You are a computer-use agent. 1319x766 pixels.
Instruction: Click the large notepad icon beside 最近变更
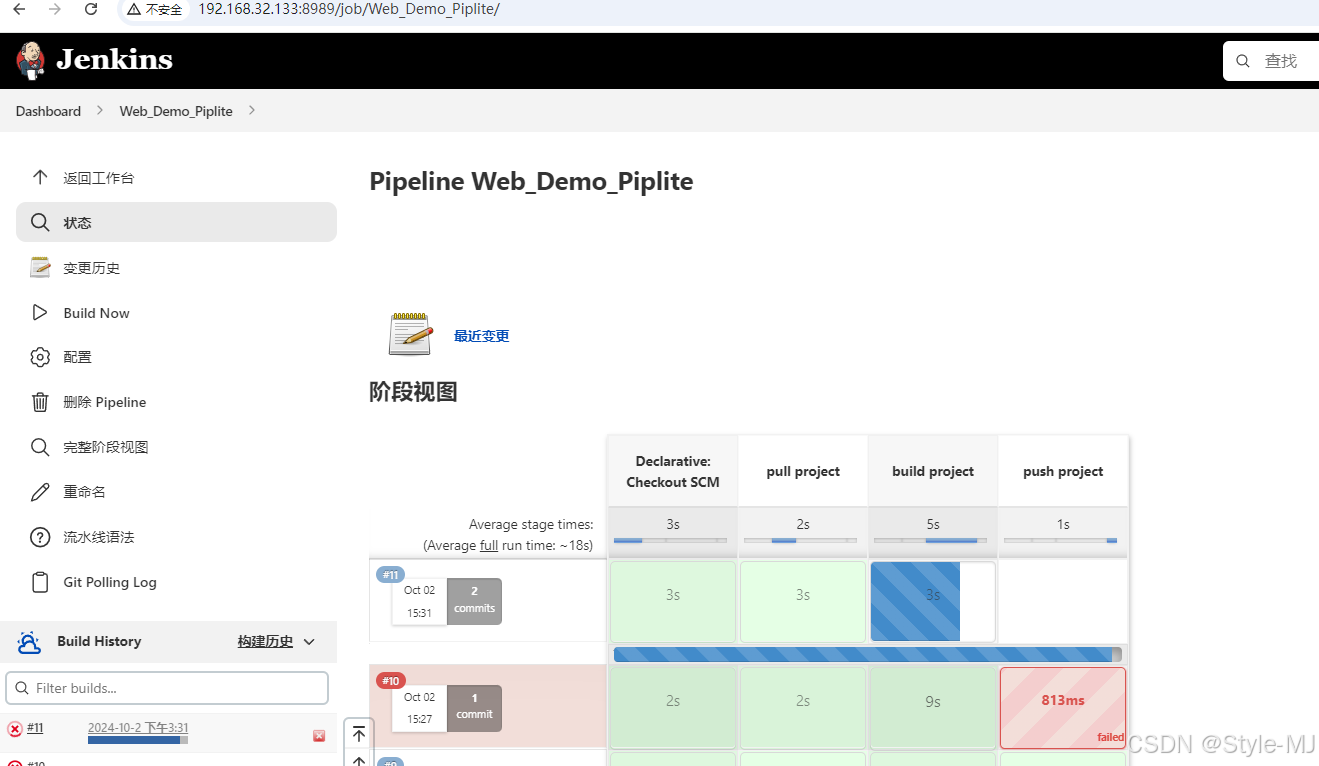pos(410,334)
